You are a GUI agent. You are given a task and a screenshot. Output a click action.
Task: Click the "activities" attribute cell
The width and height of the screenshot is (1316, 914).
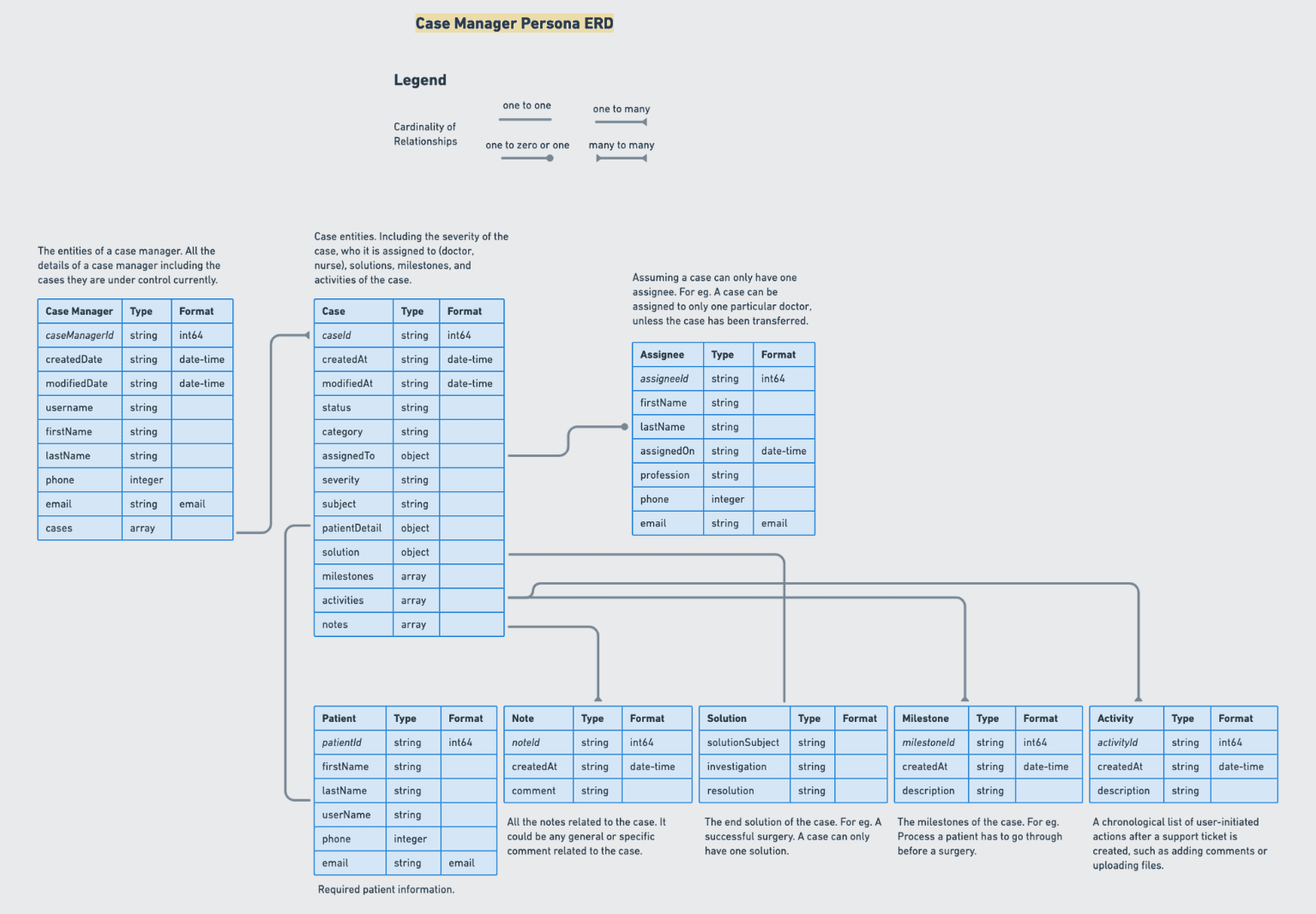354,600
